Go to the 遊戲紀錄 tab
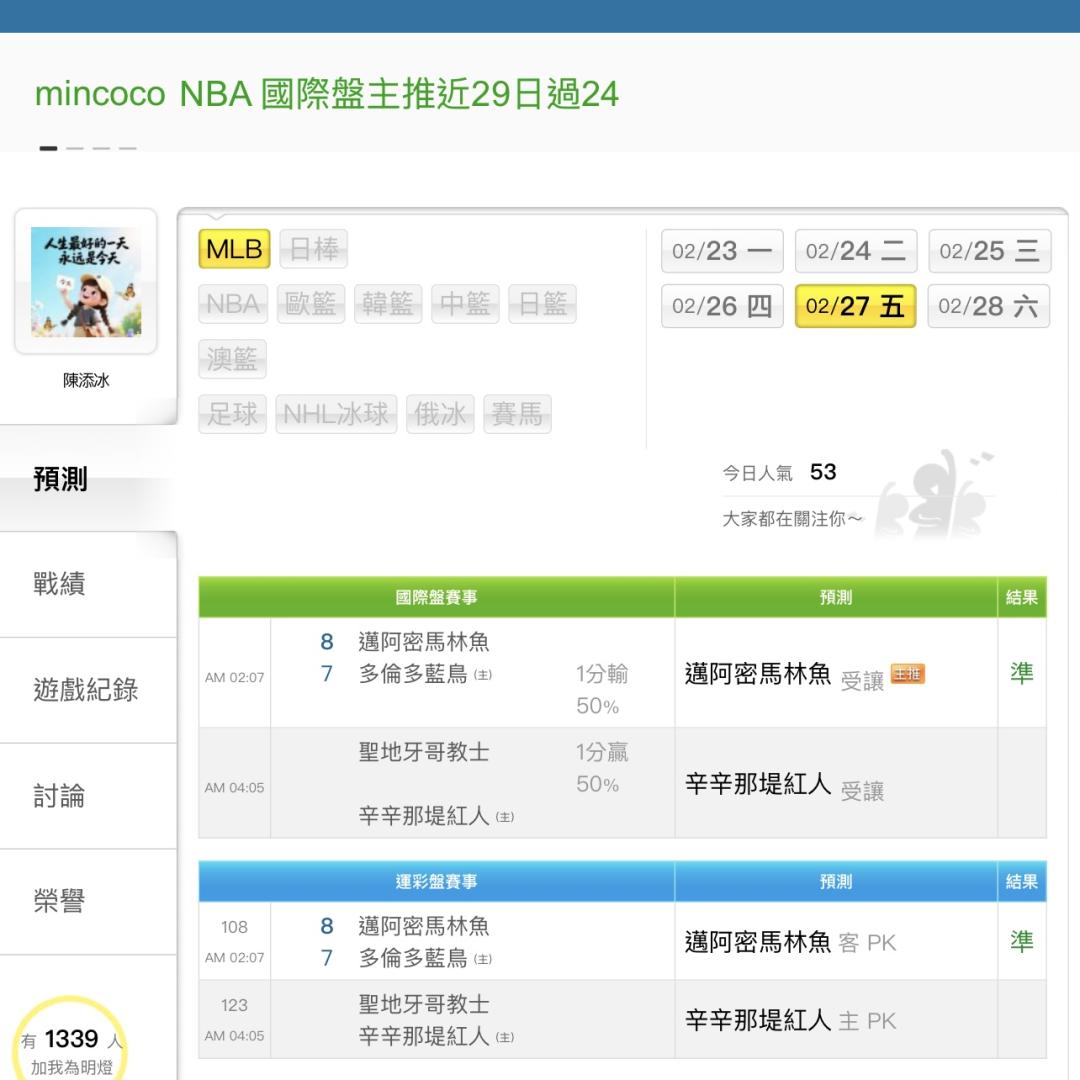The image size is (1080, 1080). (86, 690)
